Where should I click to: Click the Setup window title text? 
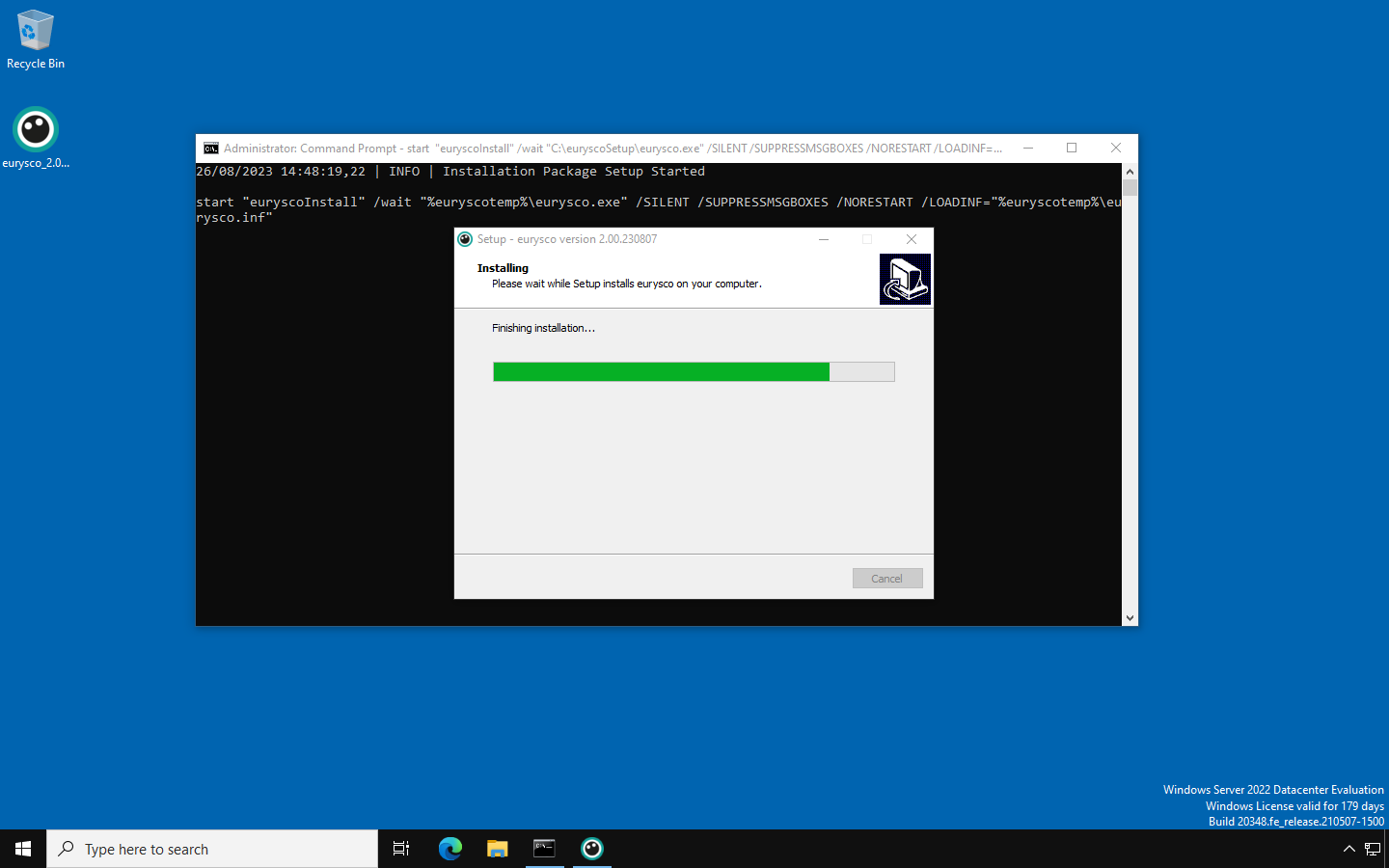tap(567, 239)
